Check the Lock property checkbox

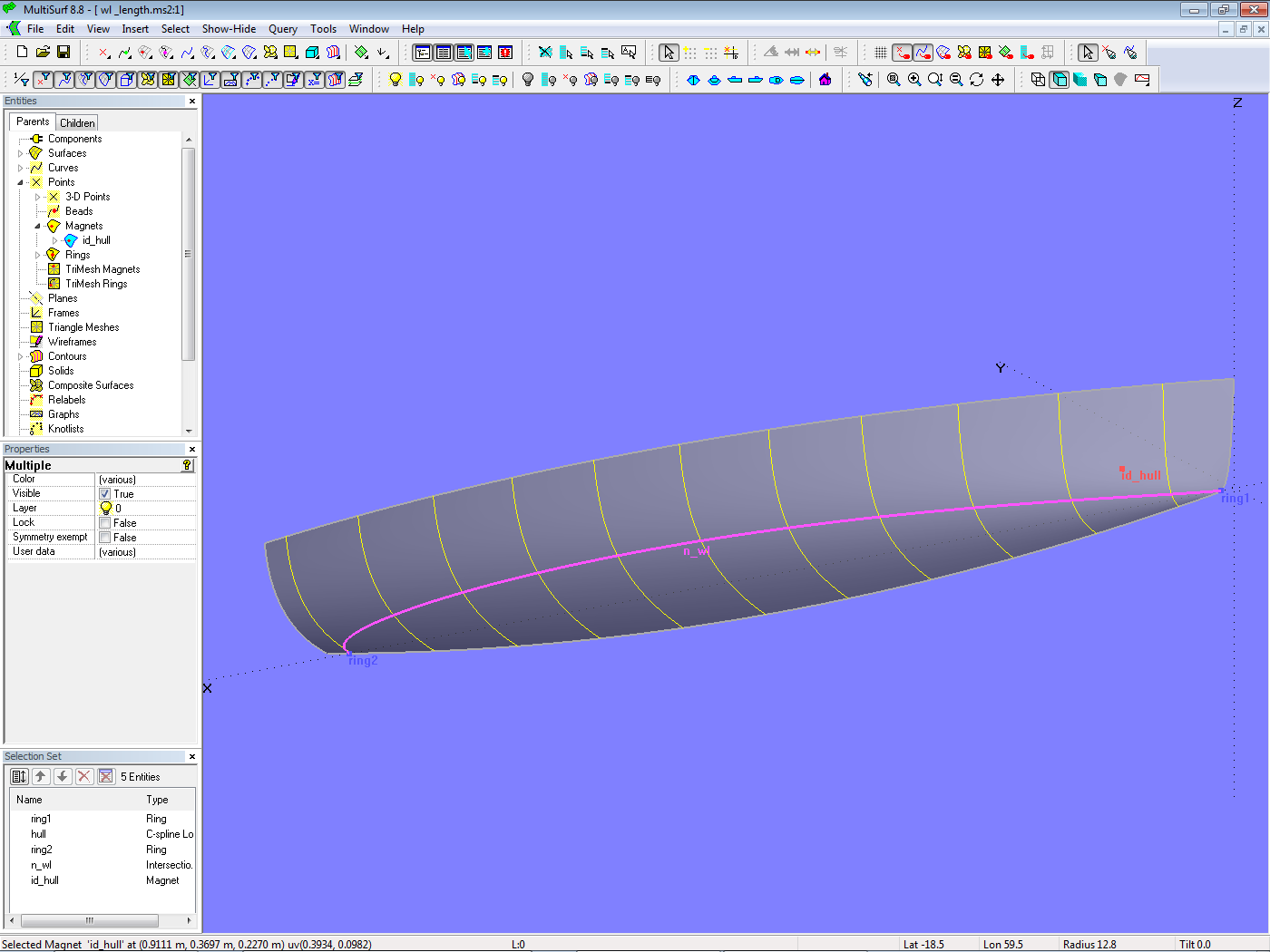click(105, 523)
